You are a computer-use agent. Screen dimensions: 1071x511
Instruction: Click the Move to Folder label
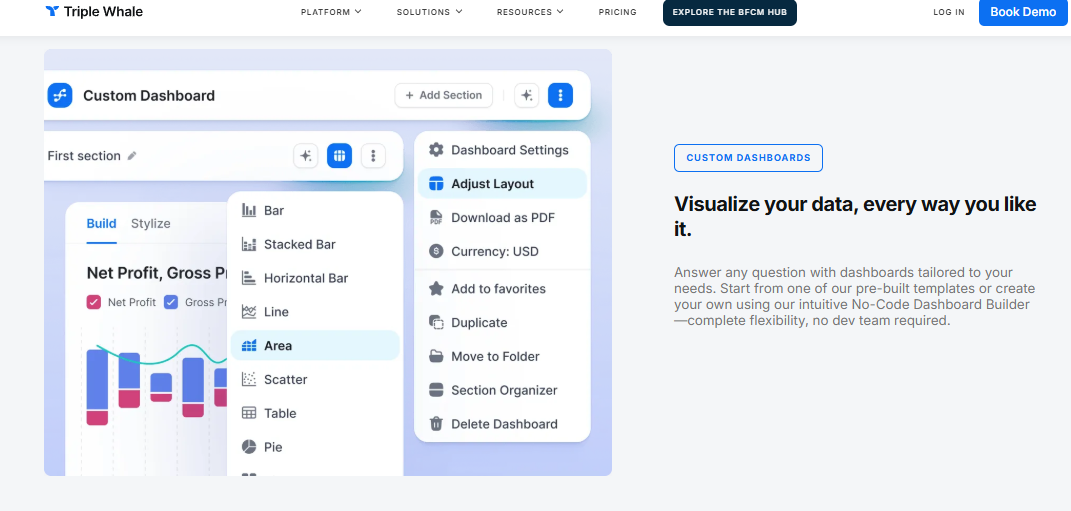tap(495, 357)
